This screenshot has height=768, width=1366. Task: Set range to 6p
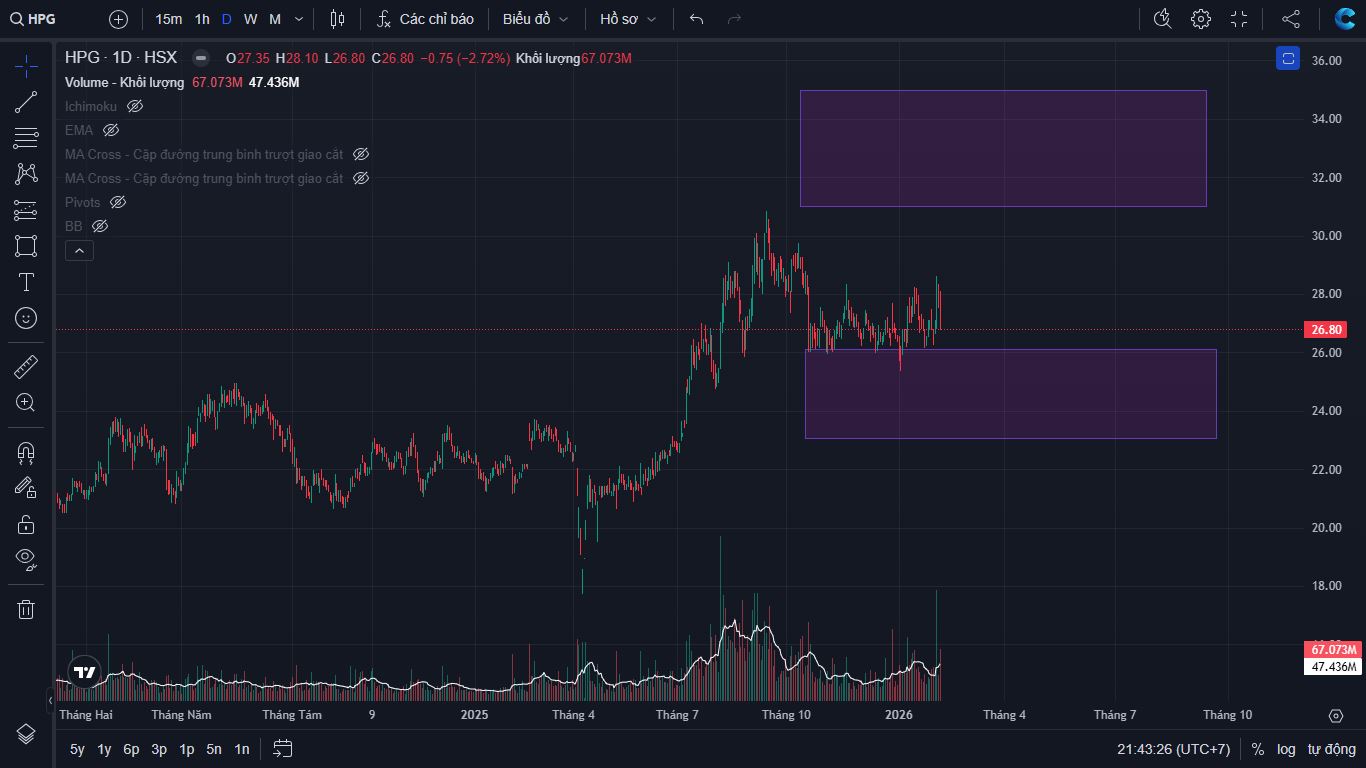(x=131, y=749)
